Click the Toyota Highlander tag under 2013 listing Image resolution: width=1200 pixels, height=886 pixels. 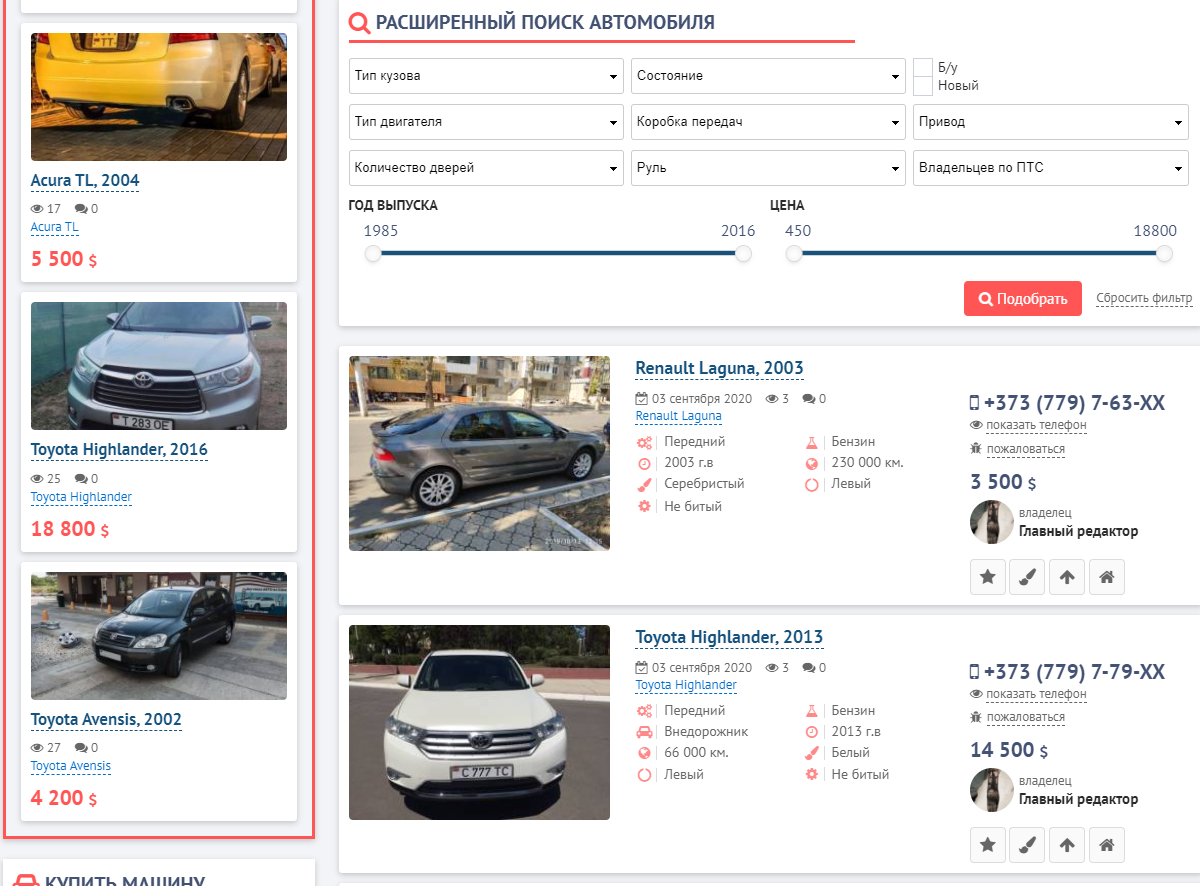click(686, 685)
